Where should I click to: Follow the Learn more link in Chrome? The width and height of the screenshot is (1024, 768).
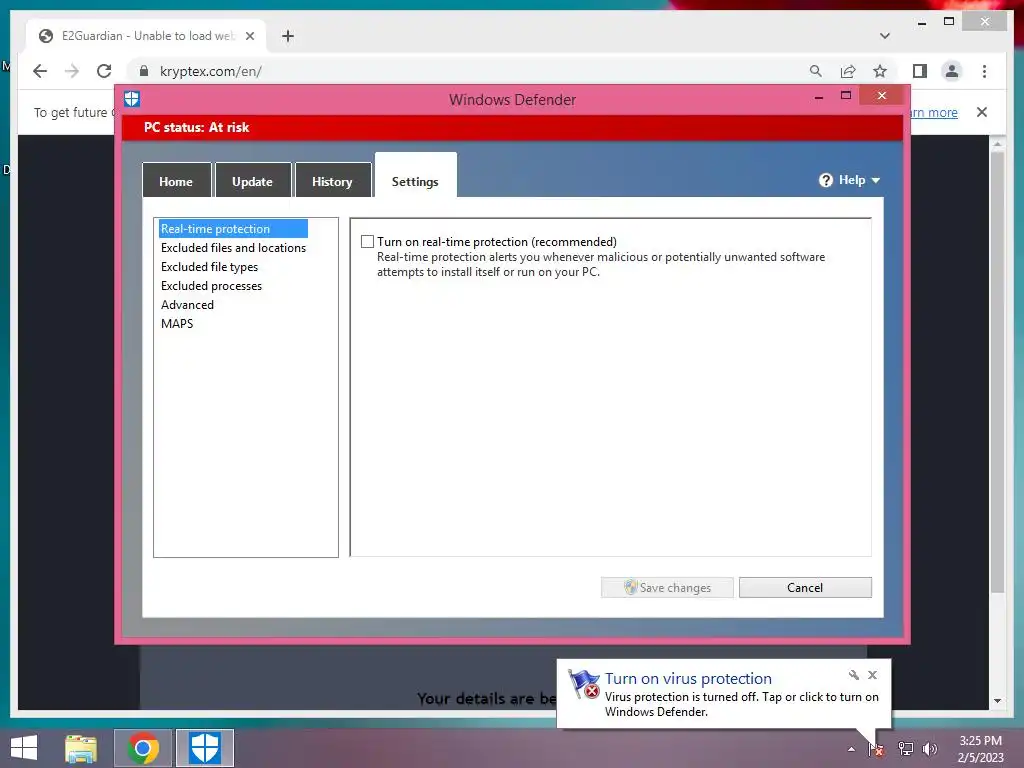[934, 112]
